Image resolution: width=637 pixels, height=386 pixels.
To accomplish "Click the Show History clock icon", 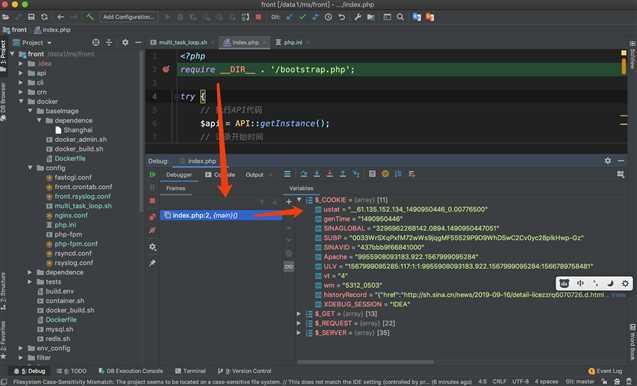I will [x=328, y=17].
